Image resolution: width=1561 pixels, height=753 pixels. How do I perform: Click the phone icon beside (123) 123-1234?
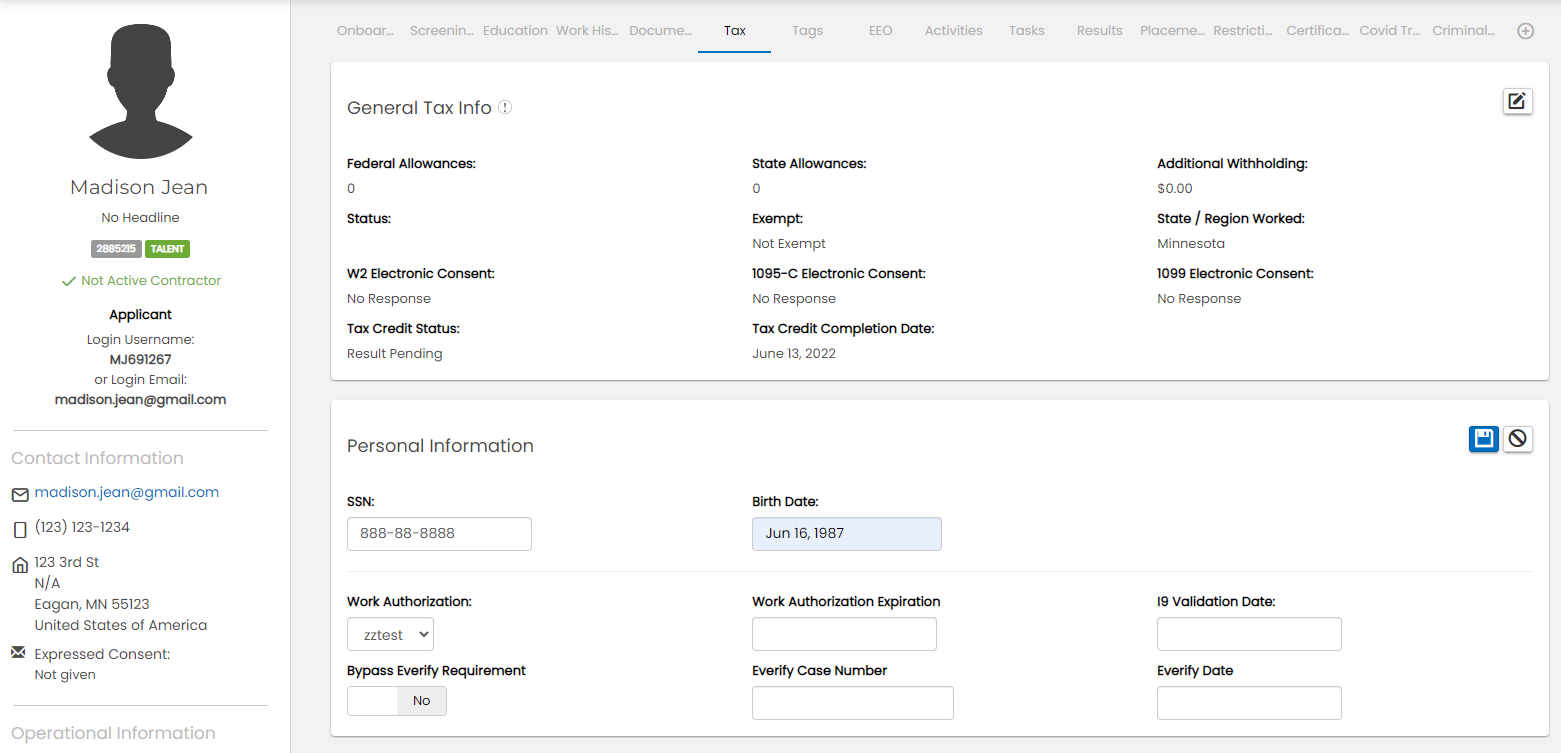(x=20, y=530)
